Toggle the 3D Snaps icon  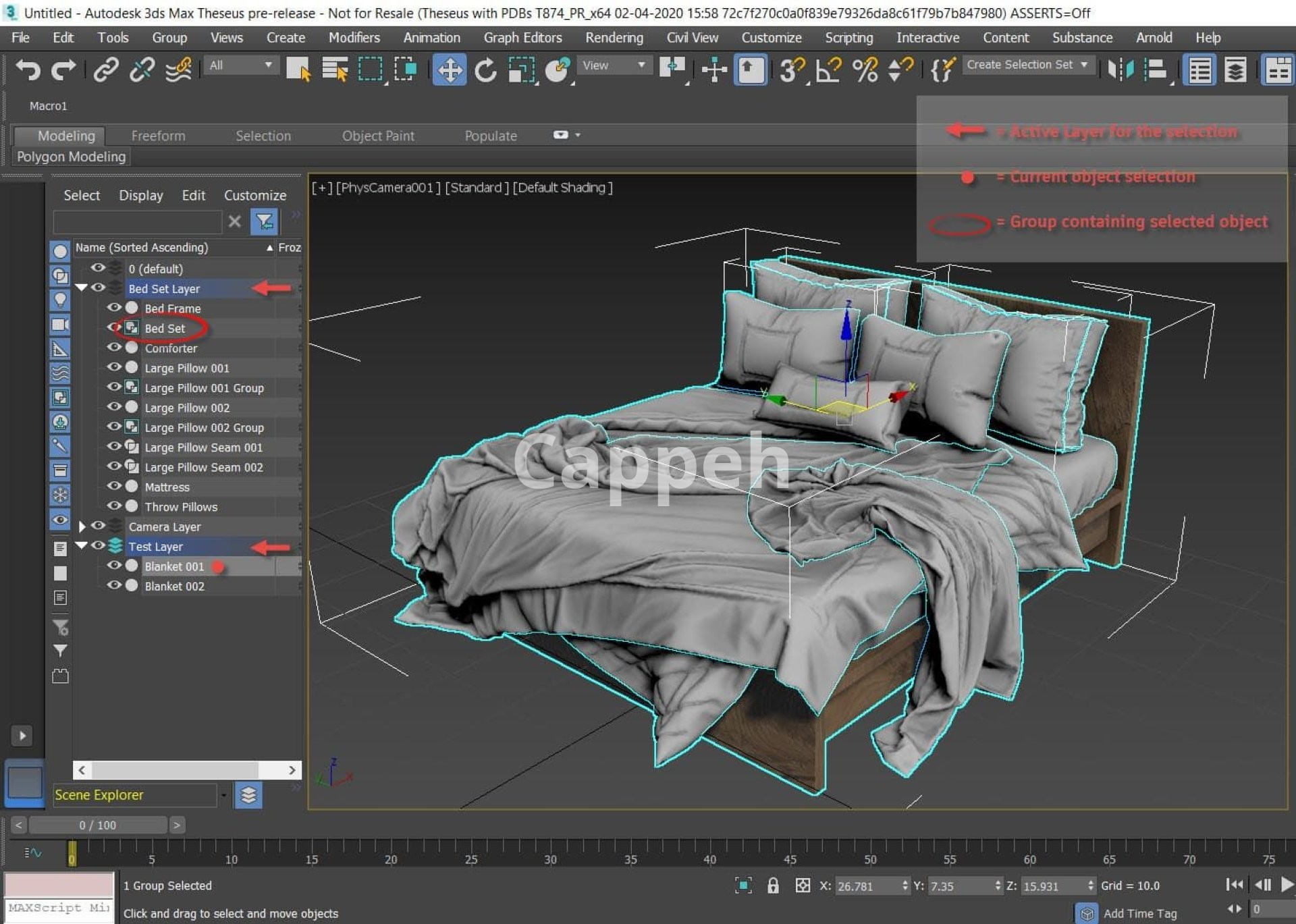pyautogui.click(x=792, y=70)
